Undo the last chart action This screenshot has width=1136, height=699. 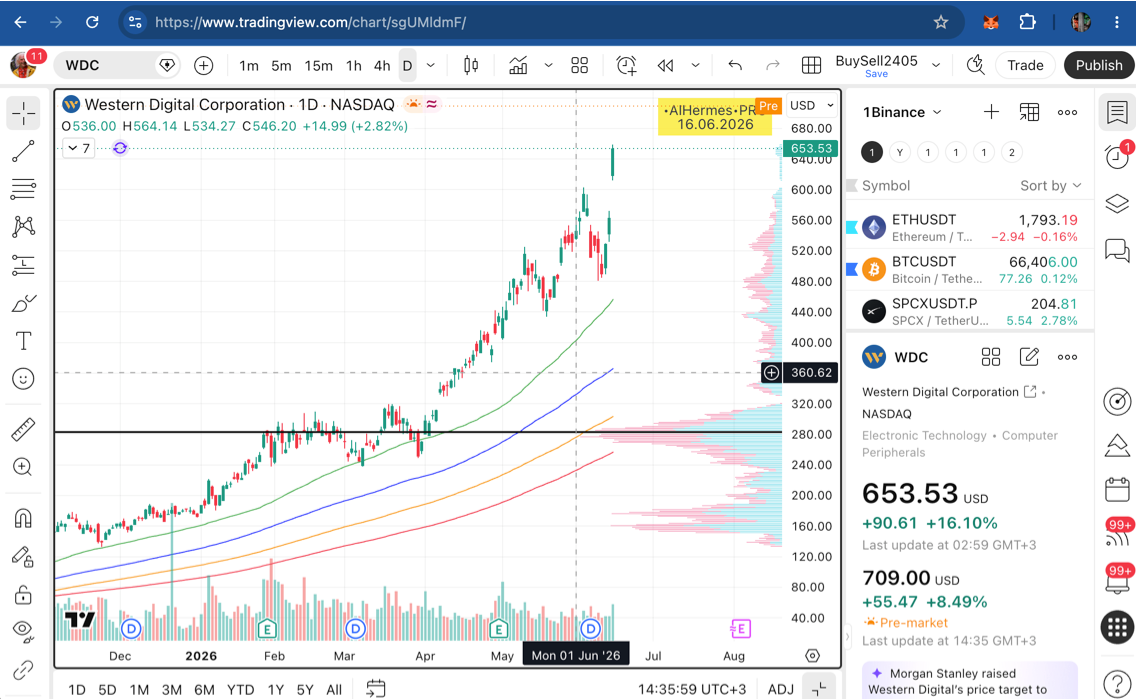point(735,65)
